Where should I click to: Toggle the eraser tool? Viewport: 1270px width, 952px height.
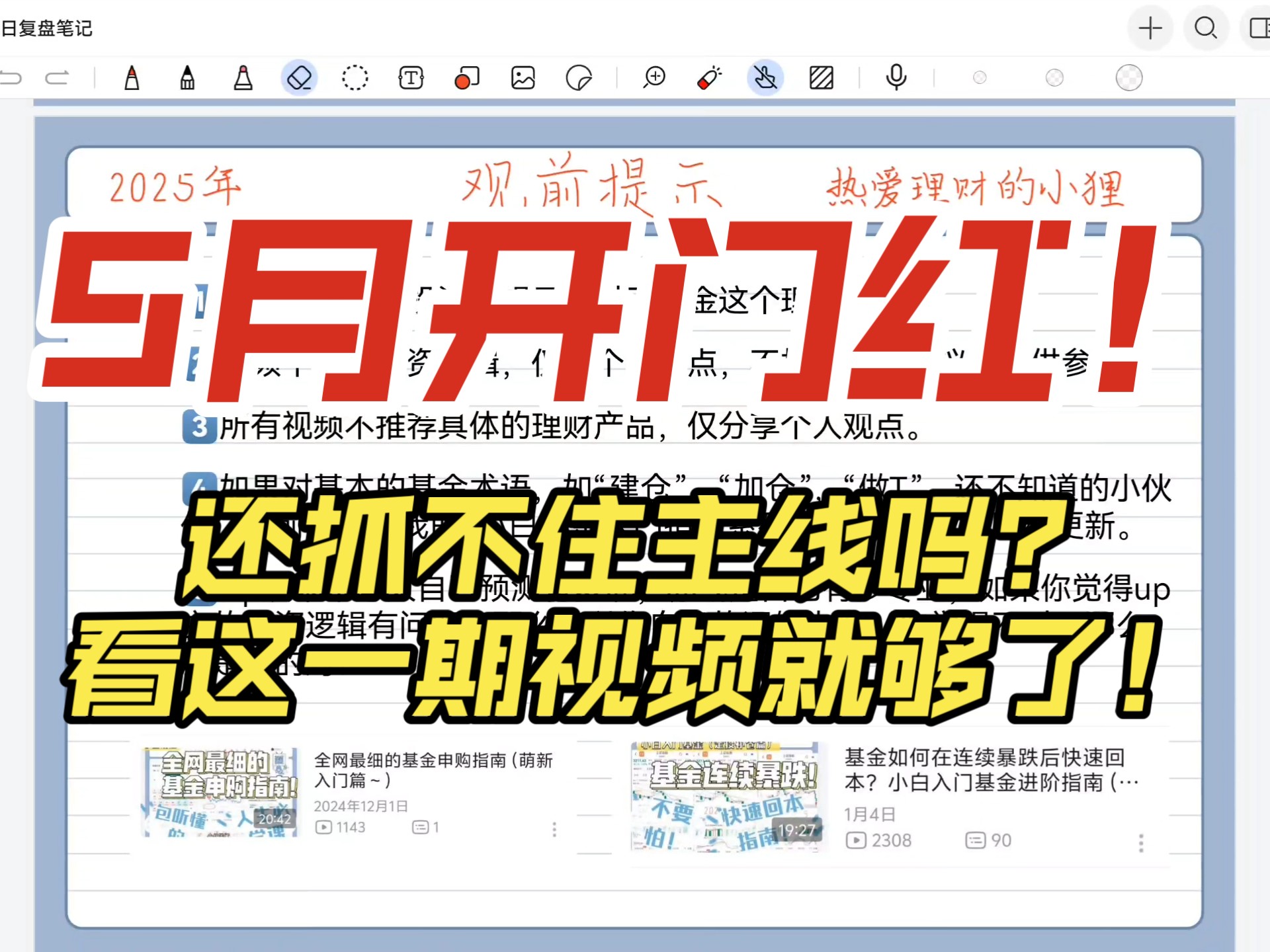[x=299, y=78]
